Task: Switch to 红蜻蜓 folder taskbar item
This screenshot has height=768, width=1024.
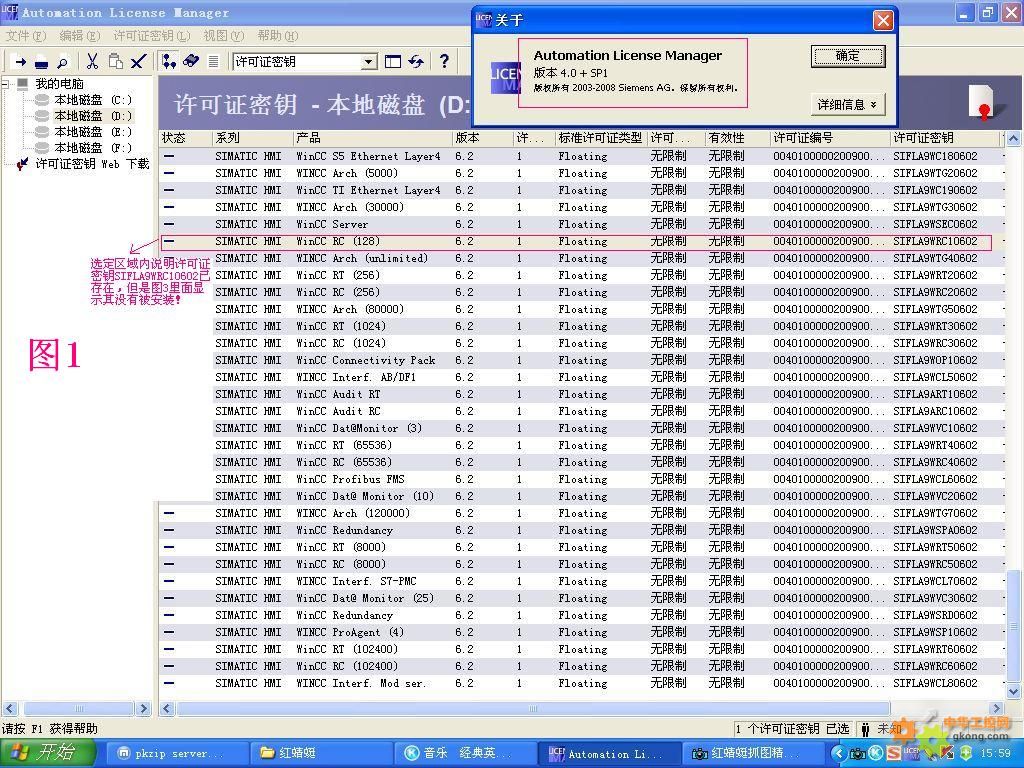Action: click(320, 754)
